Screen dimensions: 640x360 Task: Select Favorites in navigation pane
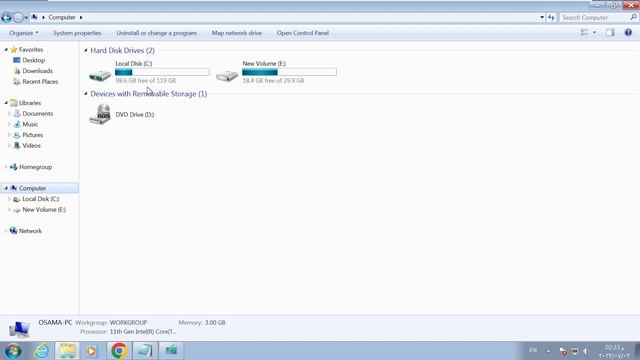[31, 49]
